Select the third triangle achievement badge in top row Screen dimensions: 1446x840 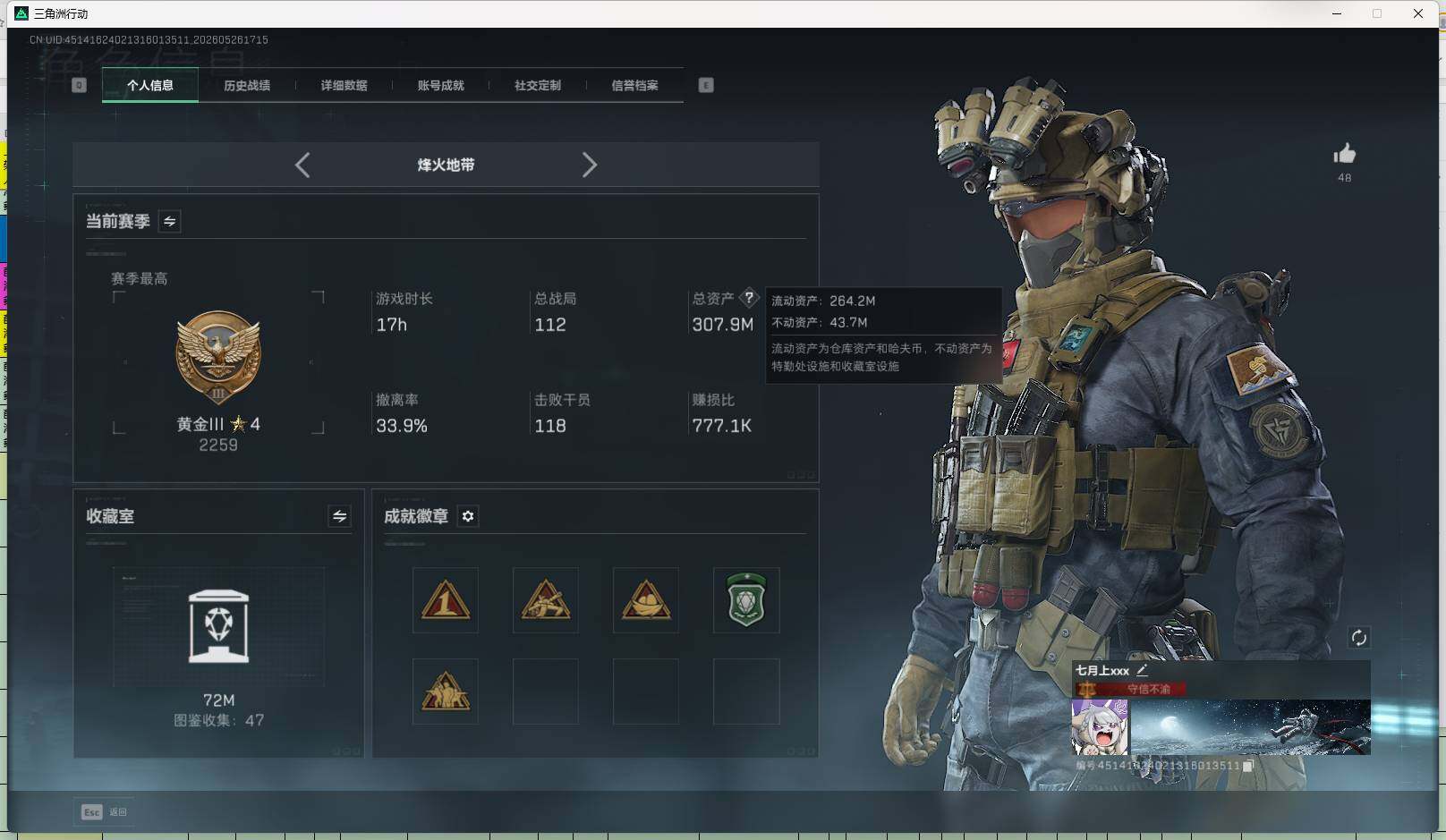pyautogui.click(x=646, y=600)
